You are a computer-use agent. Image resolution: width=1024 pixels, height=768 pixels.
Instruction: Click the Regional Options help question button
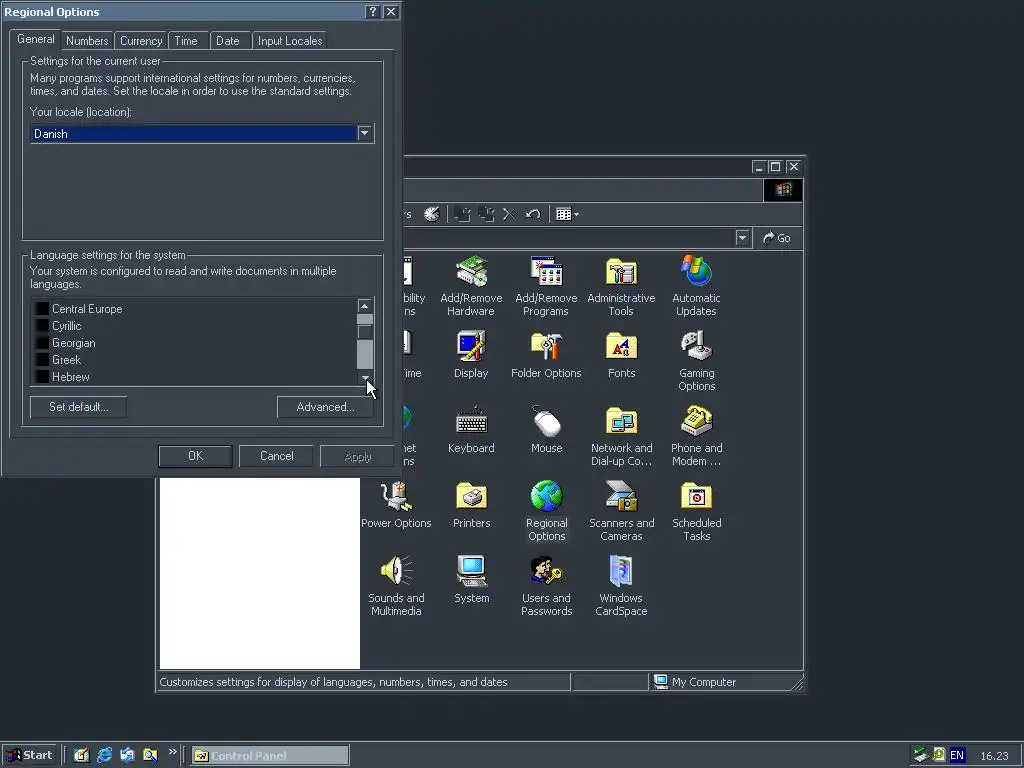click(372, 12)
